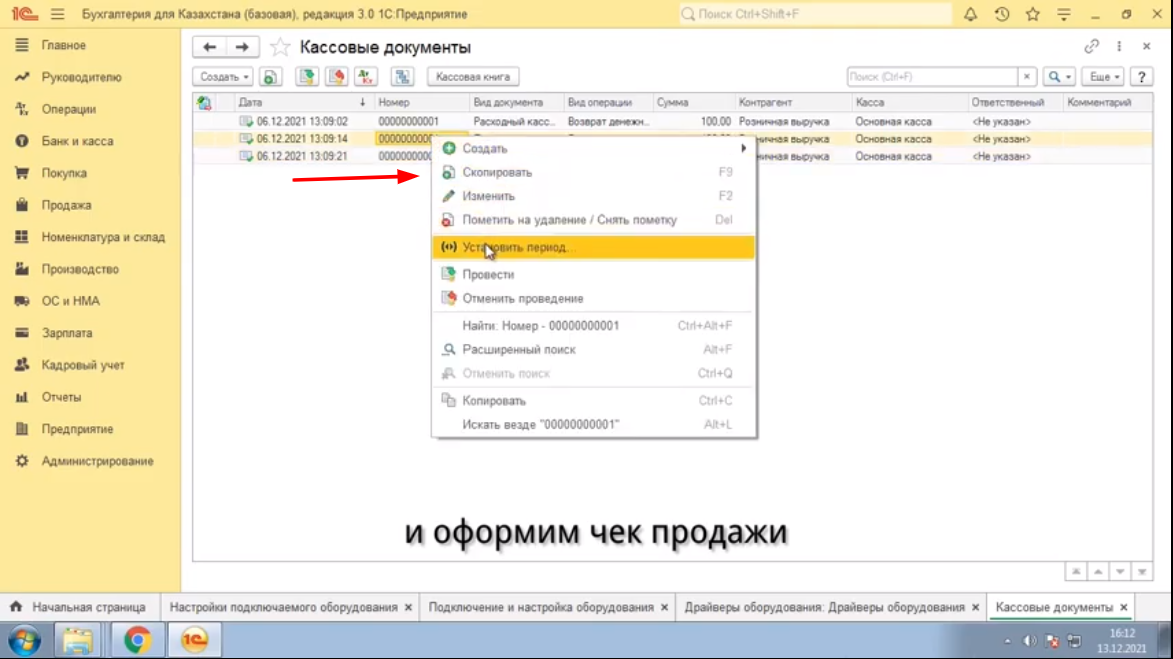
Task: Choose Копировать in context menu
Action: 594,401
